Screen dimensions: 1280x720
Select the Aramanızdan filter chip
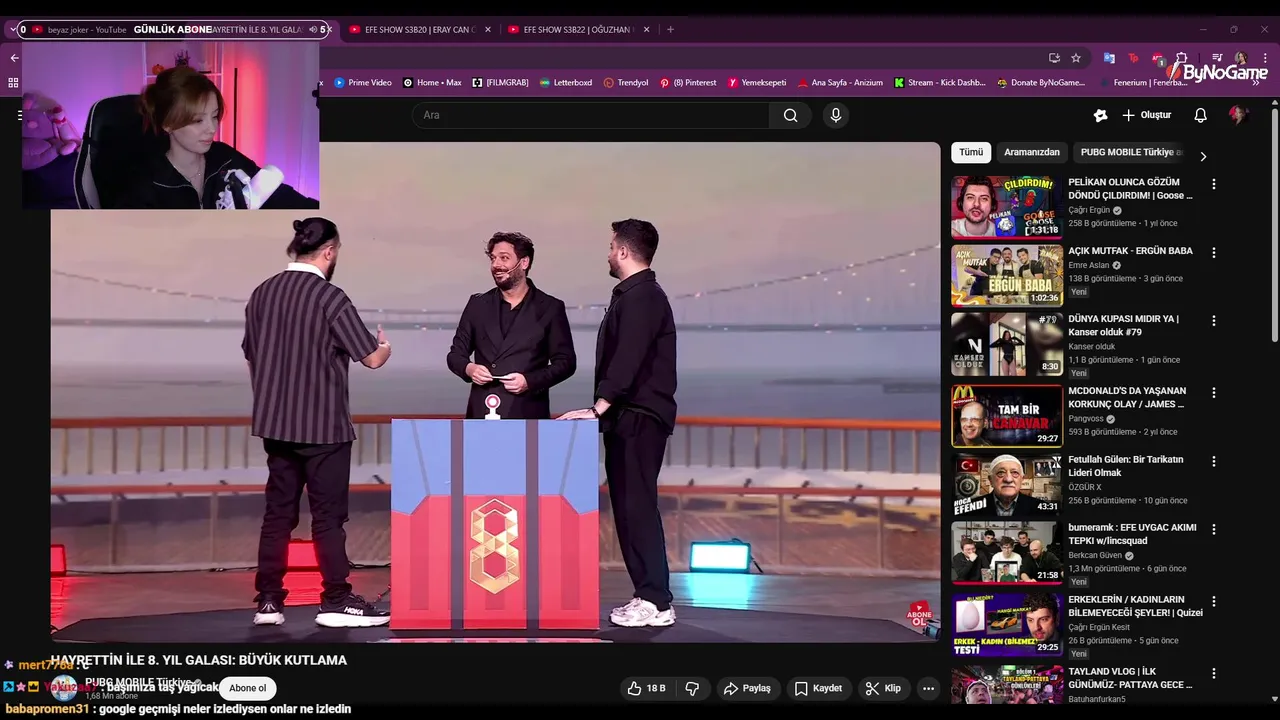tap(1032, 153)
